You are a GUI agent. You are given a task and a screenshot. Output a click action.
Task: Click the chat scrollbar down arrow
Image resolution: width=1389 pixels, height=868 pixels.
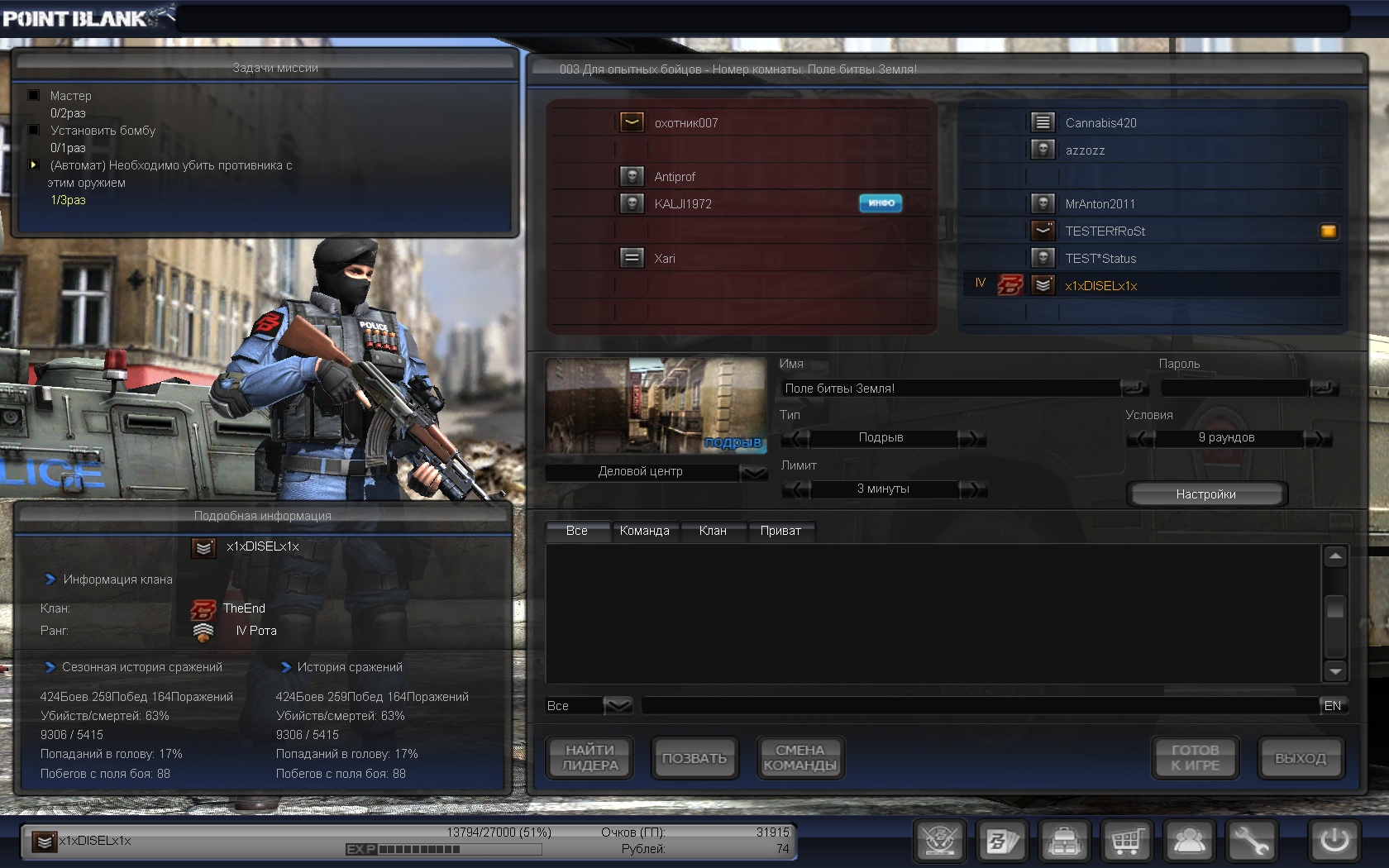(x=1334, y=670)
